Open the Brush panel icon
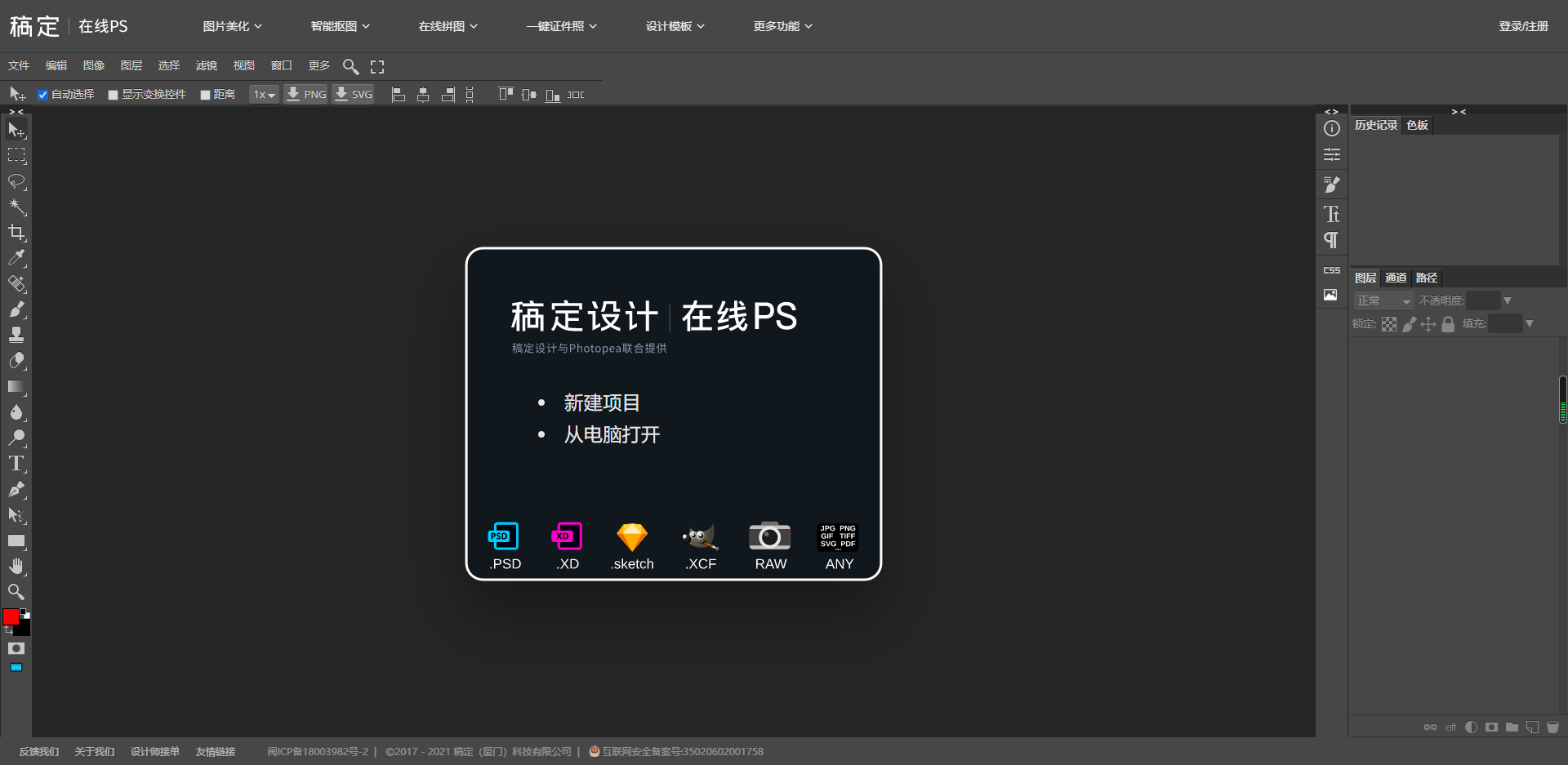Screen dimensions: 1568x765 (x=1332, y=185)
